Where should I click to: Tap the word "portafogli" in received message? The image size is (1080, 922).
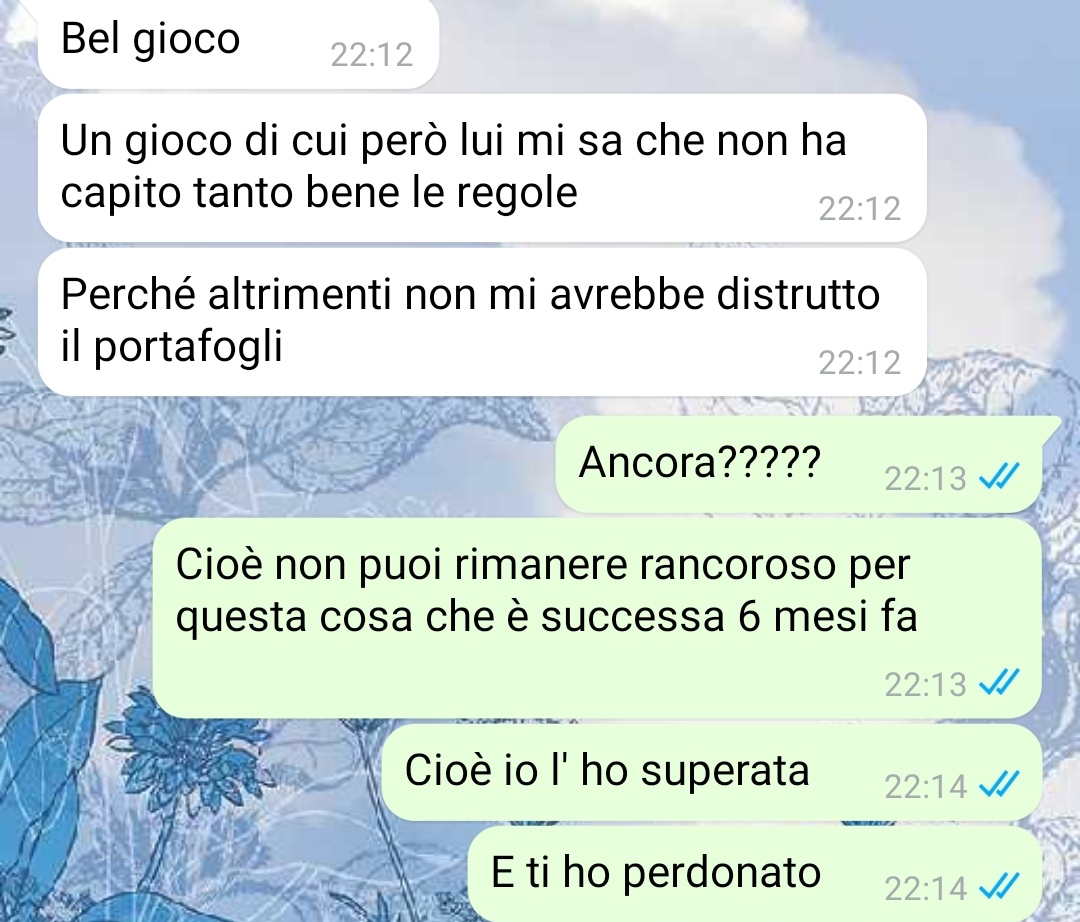187,347
